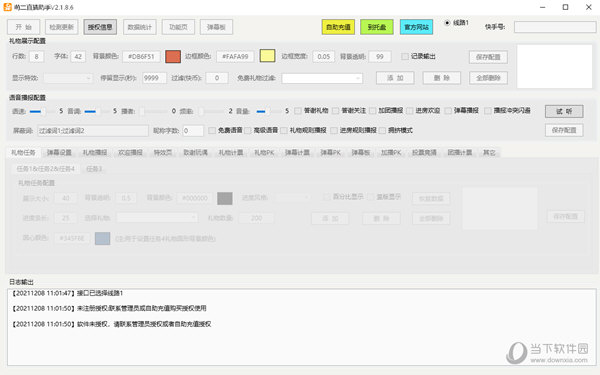The image size is (600, 375).
Task: Click the 字体 field showing 42
Action: 78,57
